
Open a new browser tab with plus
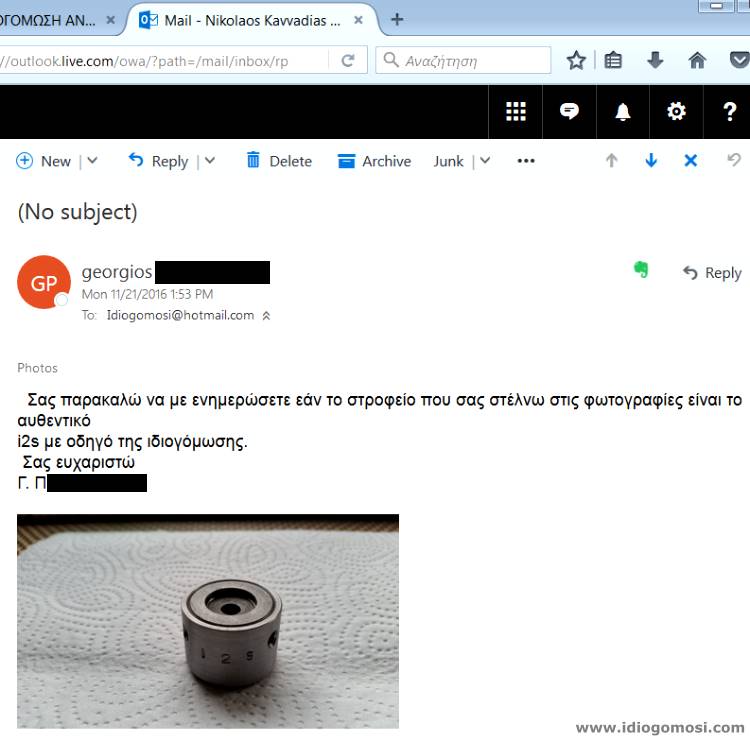point(397,20)
